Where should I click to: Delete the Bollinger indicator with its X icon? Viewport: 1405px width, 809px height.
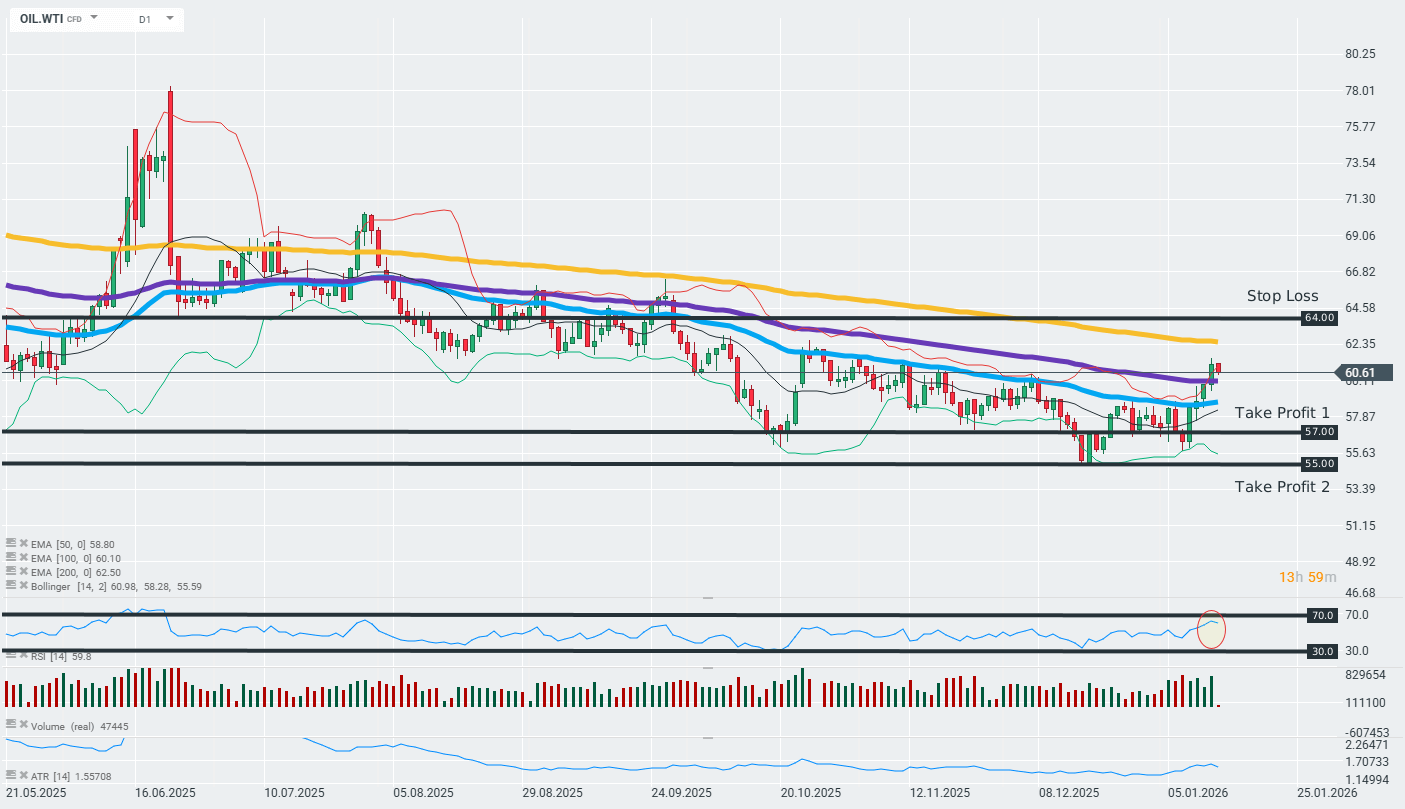pyautogui.click(x=24, y=585)
